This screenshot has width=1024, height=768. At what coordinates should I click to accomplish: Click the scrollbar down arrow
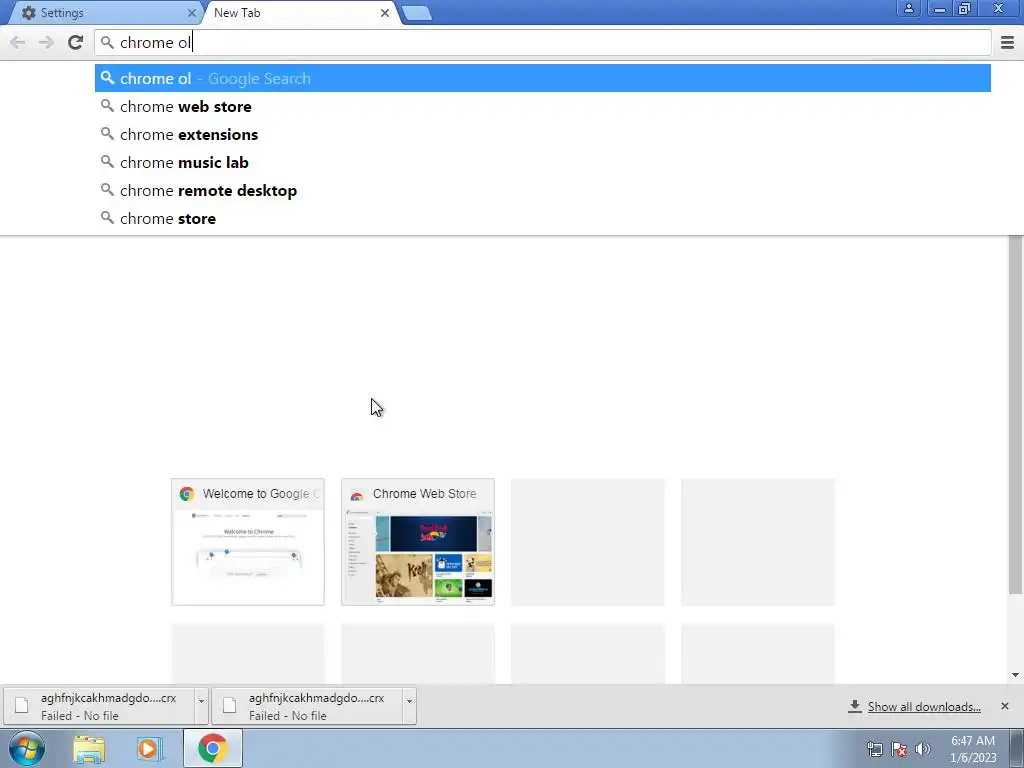point(1015,675)
